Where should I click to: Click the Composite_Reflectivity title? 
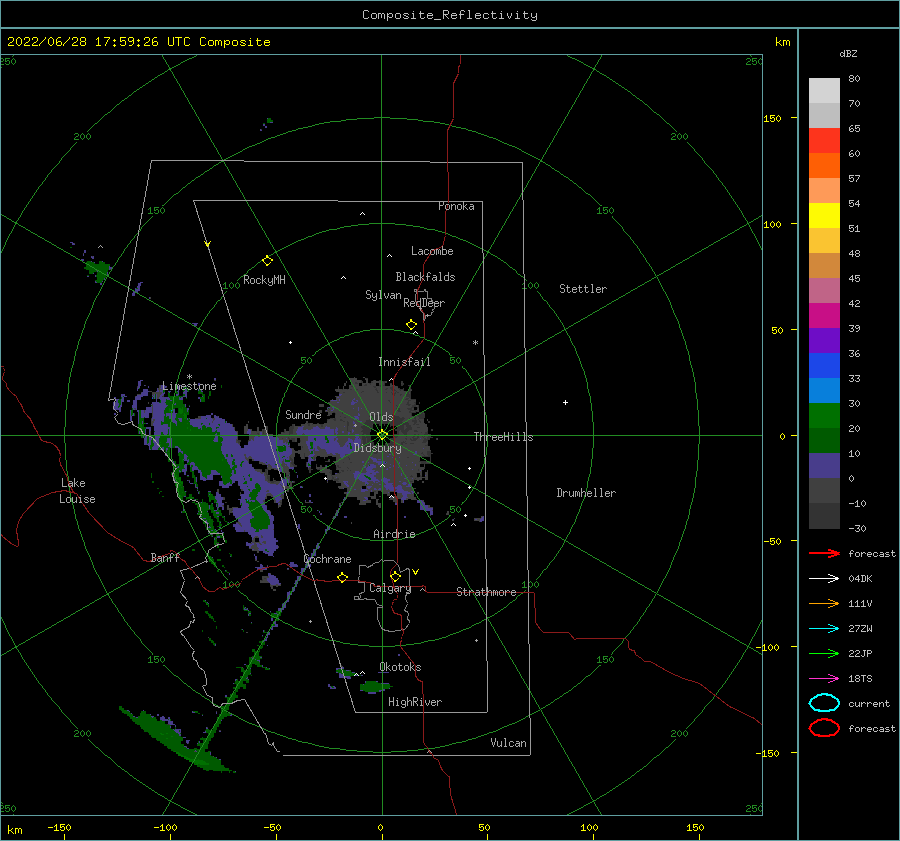pos(450,15)
